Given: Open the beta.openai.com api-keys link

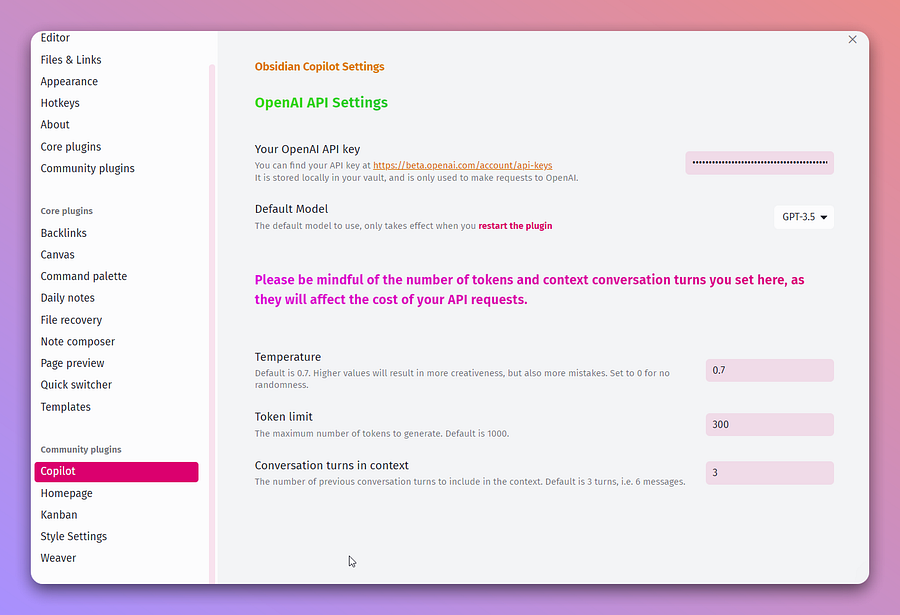Looking at the screenshot, I should pos(463,165).
